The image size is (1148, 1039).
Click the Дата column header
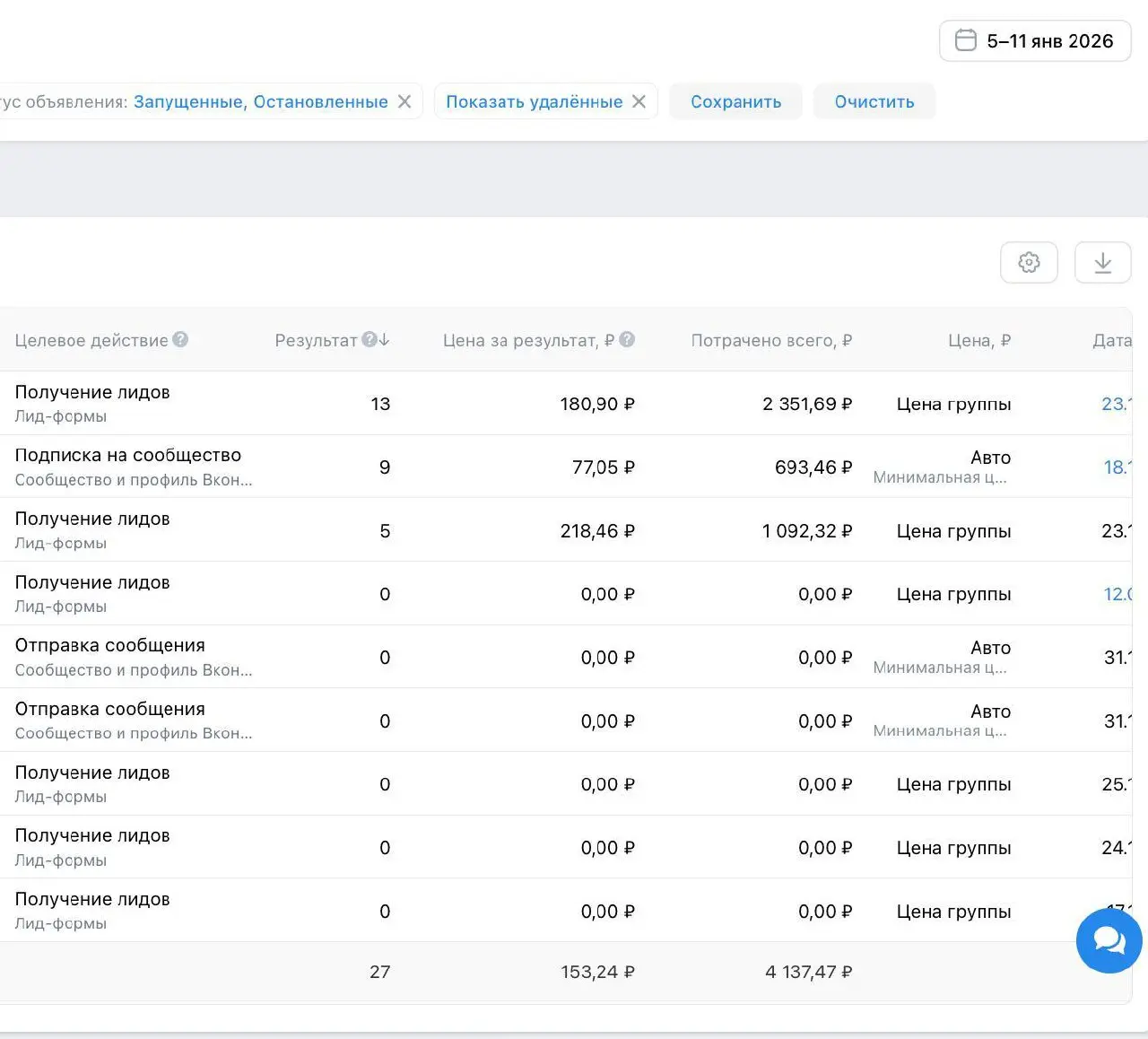pos(1112,341)
